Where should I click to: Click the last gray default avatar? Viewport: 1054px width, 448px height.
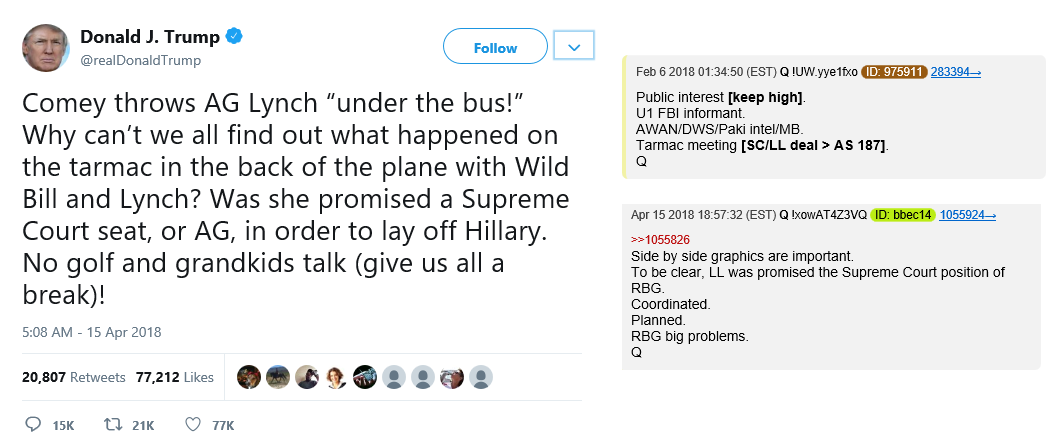click(x=481, y=377)
